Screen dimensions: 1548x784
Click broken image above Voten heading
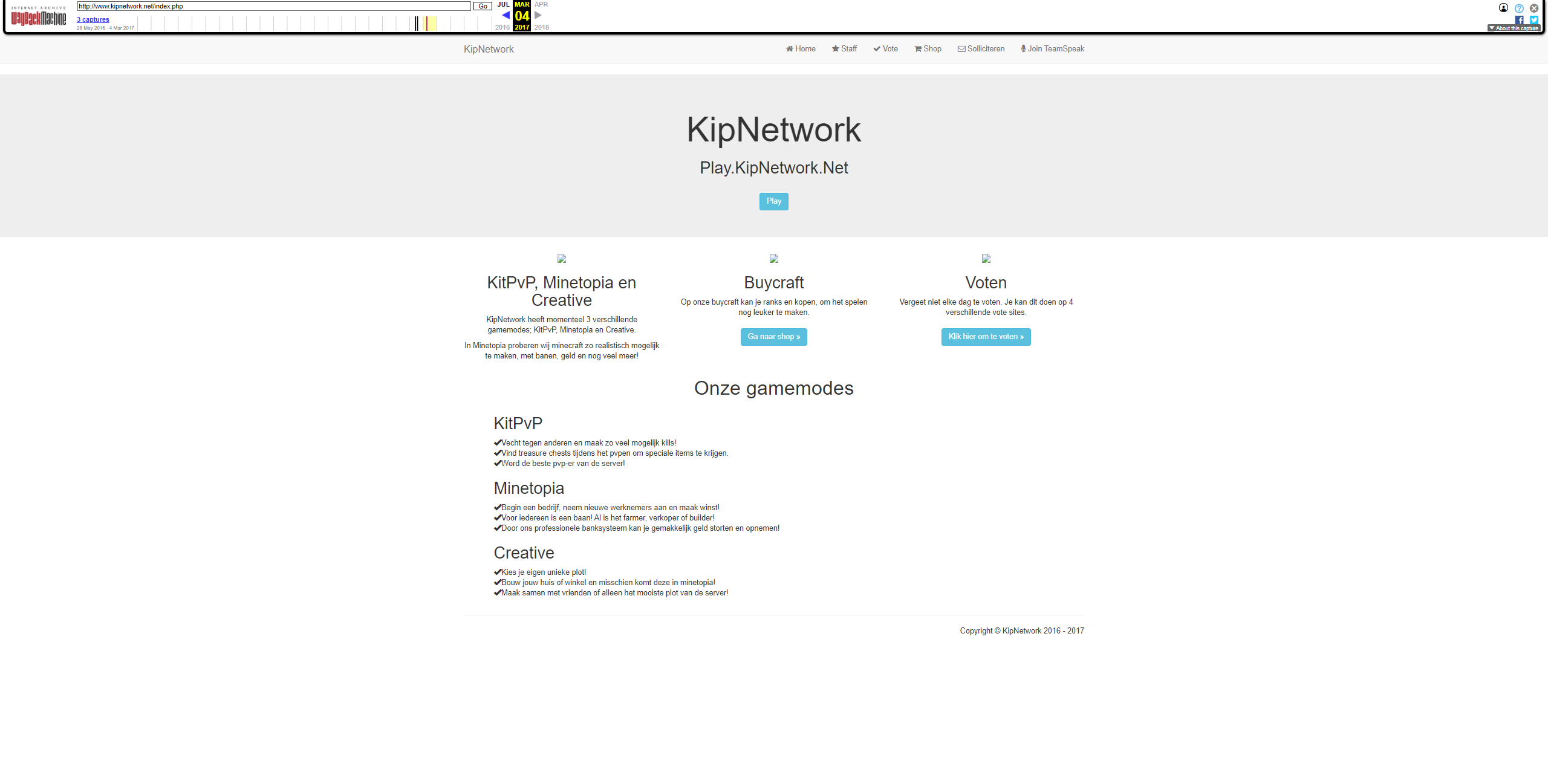[x=986, y=259]
